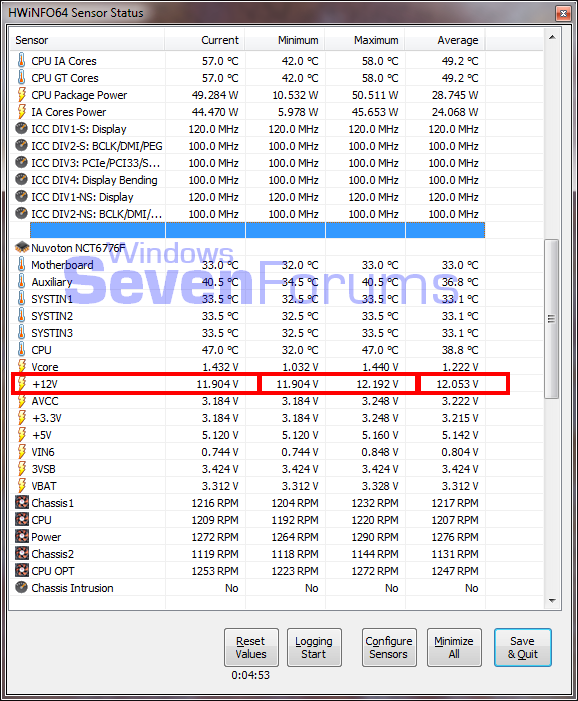Click the elapsed time 0:04:53 text
This screenshot has height=701, width=578.
tap(251, 675)
